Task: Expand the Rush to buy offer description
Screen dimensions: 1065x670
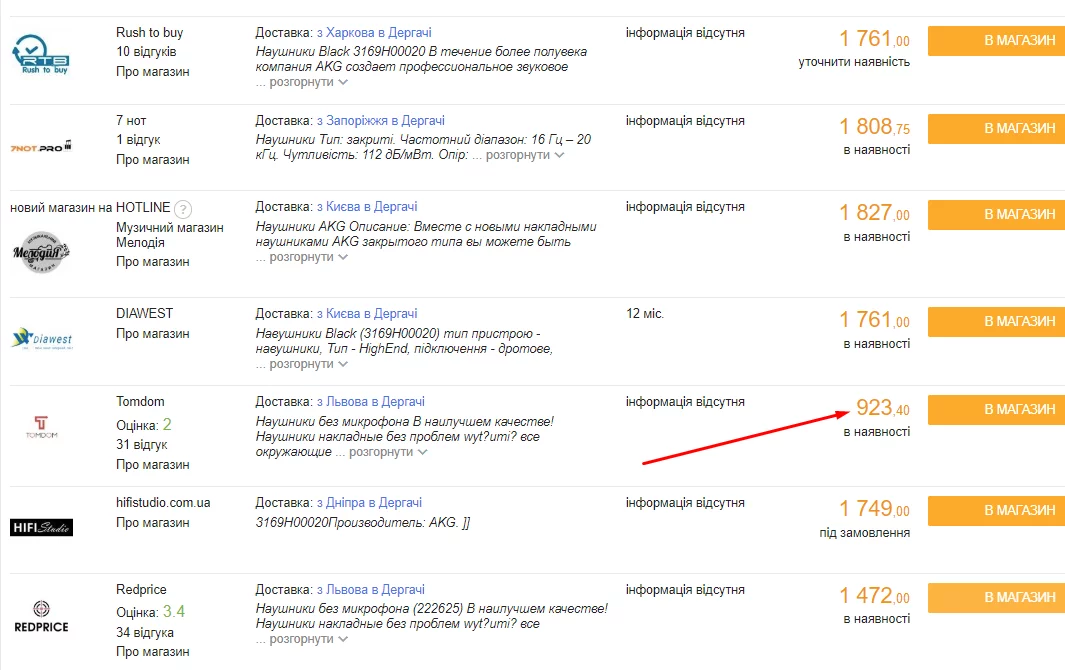Action: pos(308,82)
